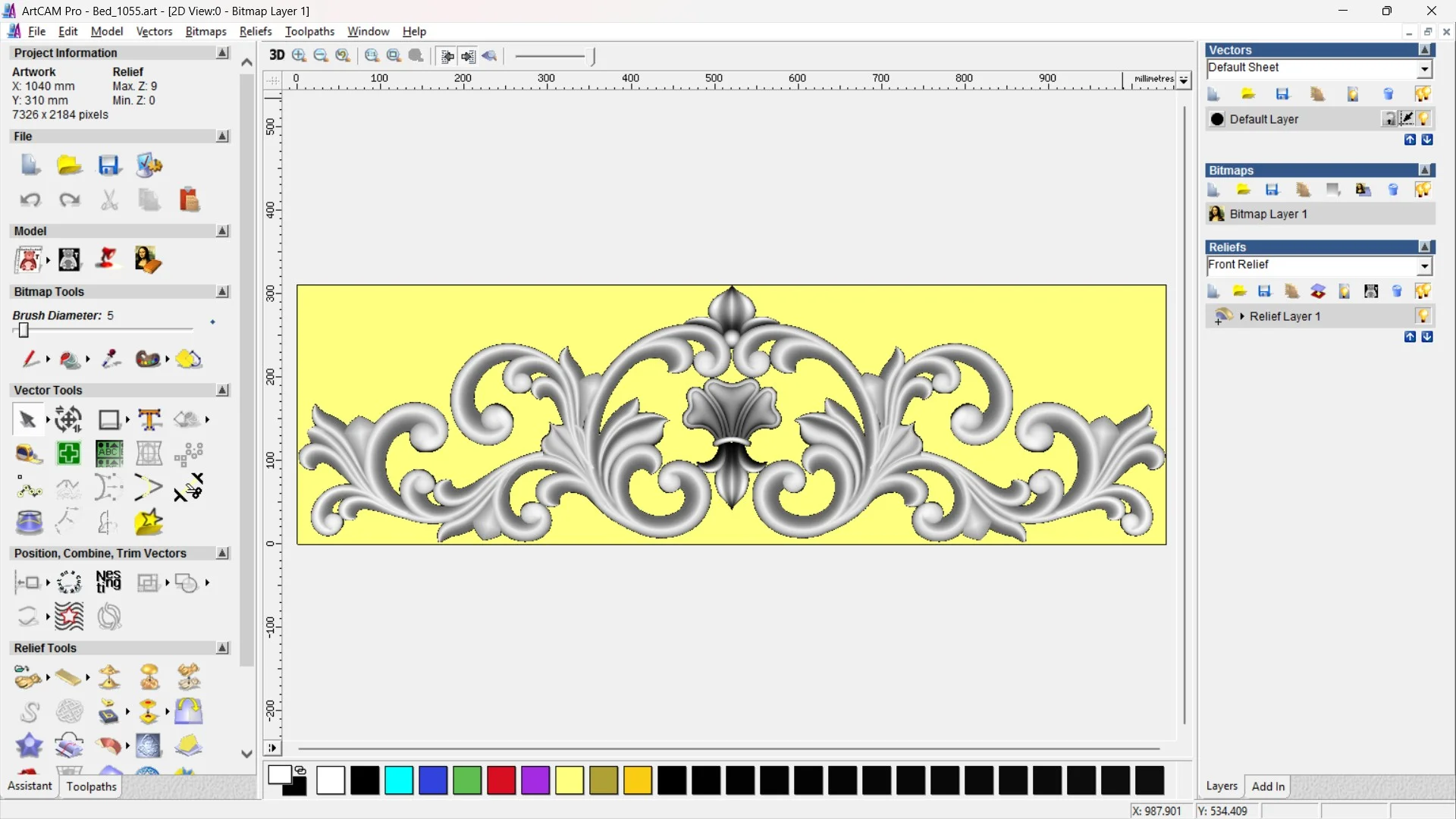Click the Undo icon in File panel

(30, 200)
